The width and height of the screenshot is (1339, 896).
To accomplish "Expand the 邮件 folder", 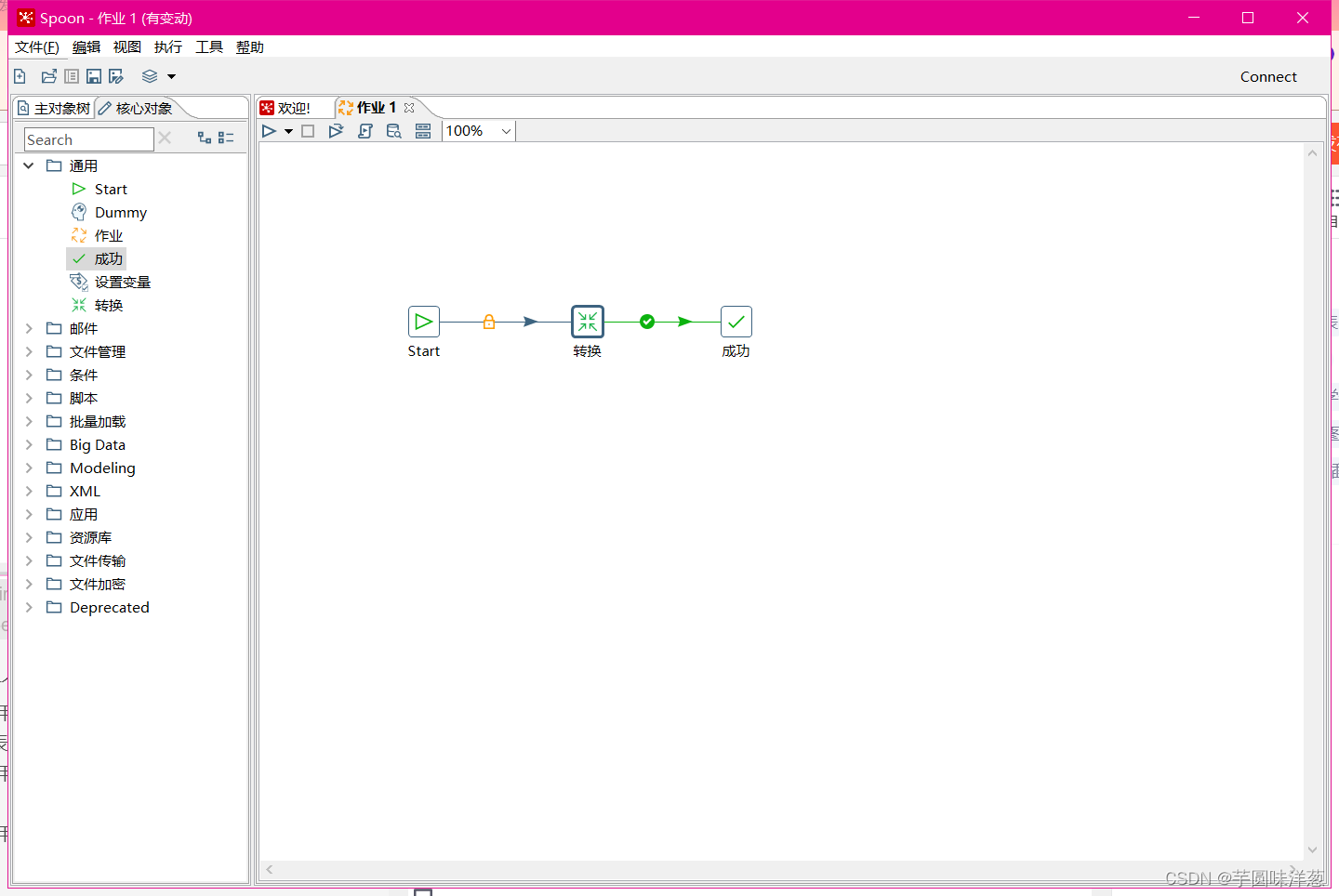I will [x=29, y=328].
